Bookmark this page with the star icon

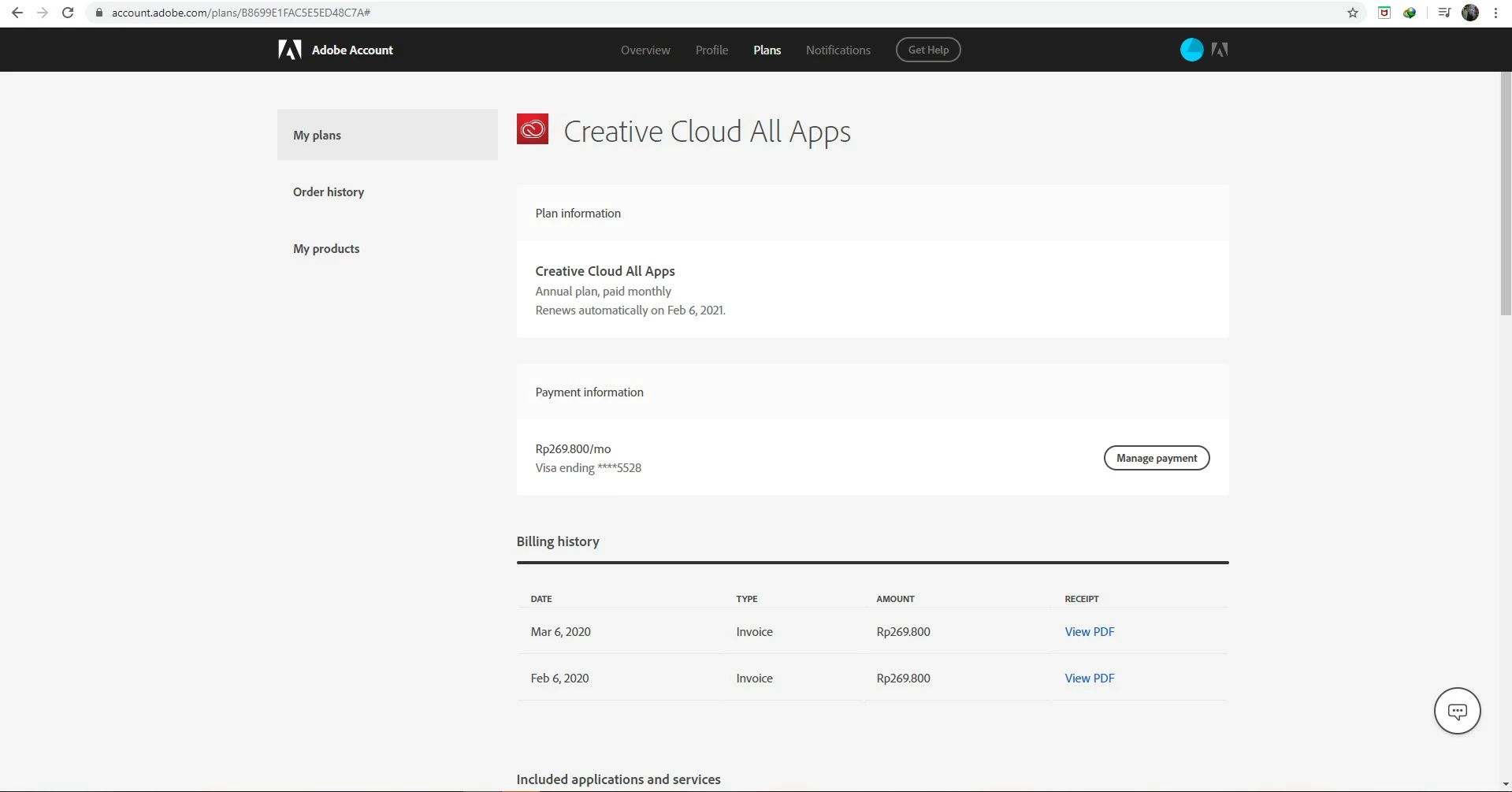1353,13
